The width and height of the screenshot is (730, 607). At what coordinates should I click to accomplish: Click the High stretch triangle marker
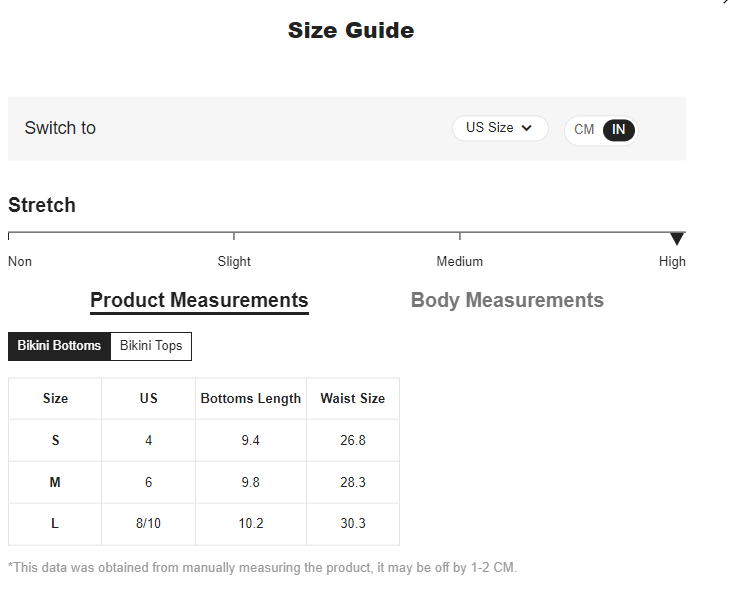coord(677,238)
